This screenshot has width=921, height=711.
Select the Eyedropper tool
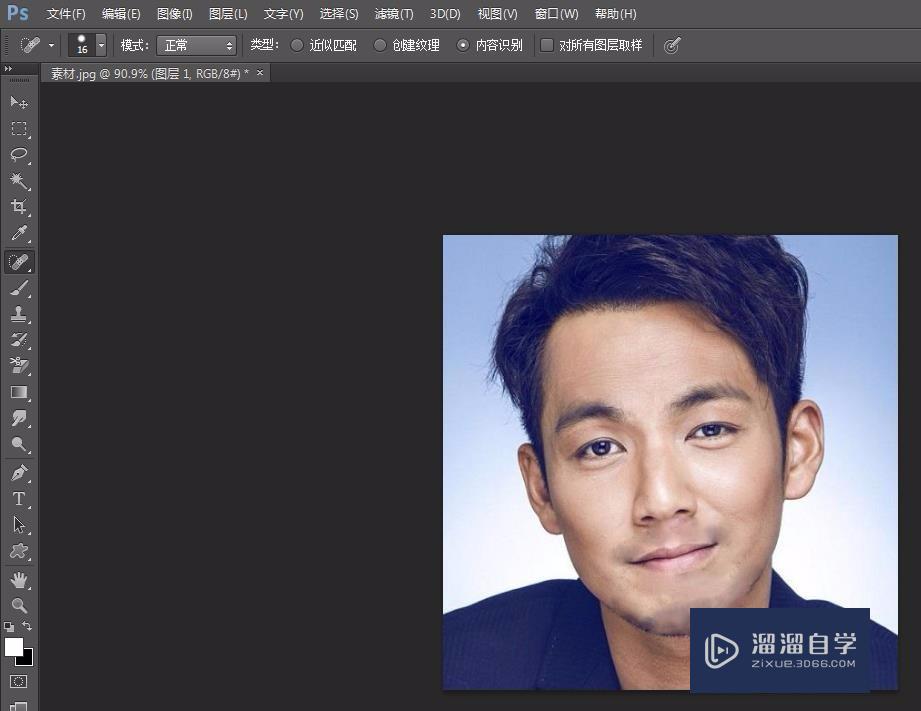[19, 233]
